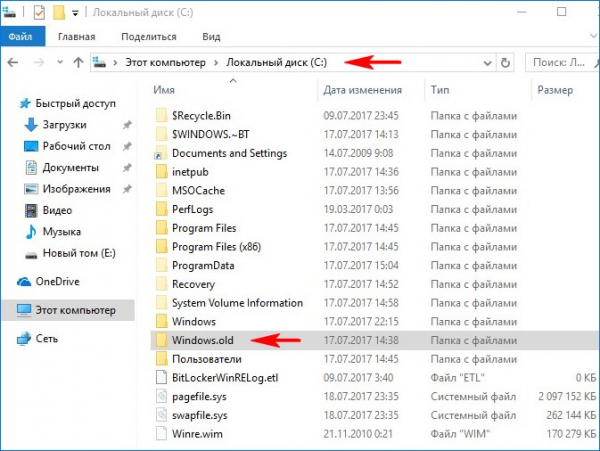Open the Файл menu
Viewport: 600px width, 451px height.
(21, 37)
